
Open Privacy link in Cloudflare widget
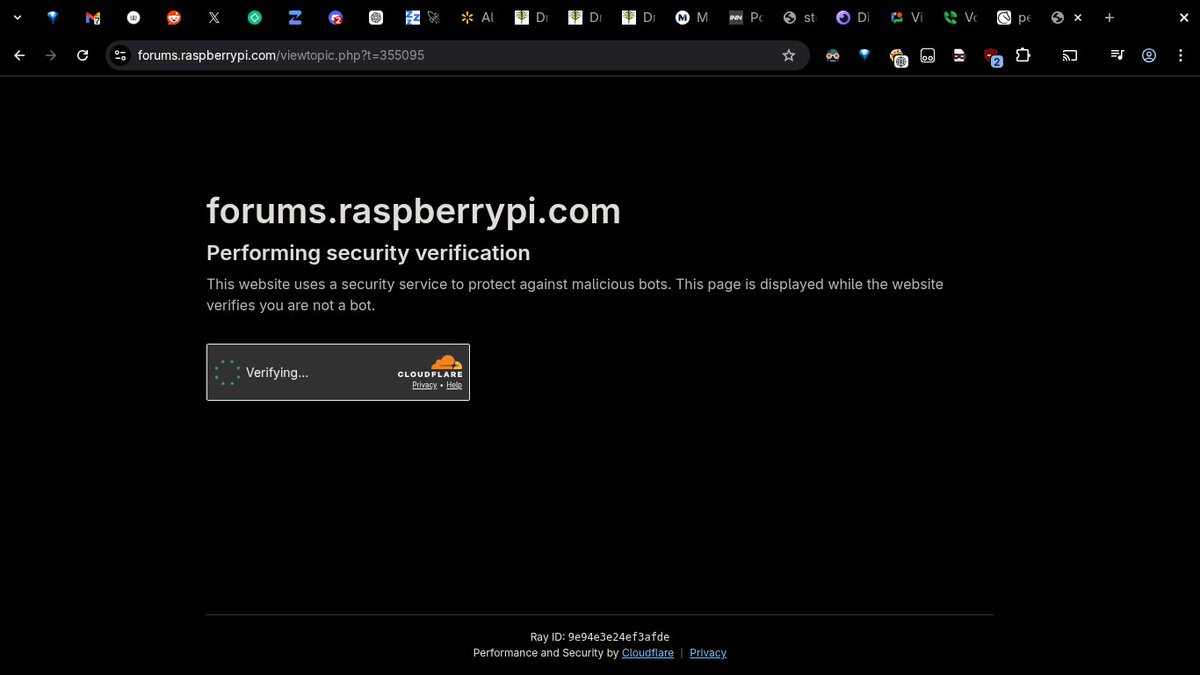tap(424, 385)
